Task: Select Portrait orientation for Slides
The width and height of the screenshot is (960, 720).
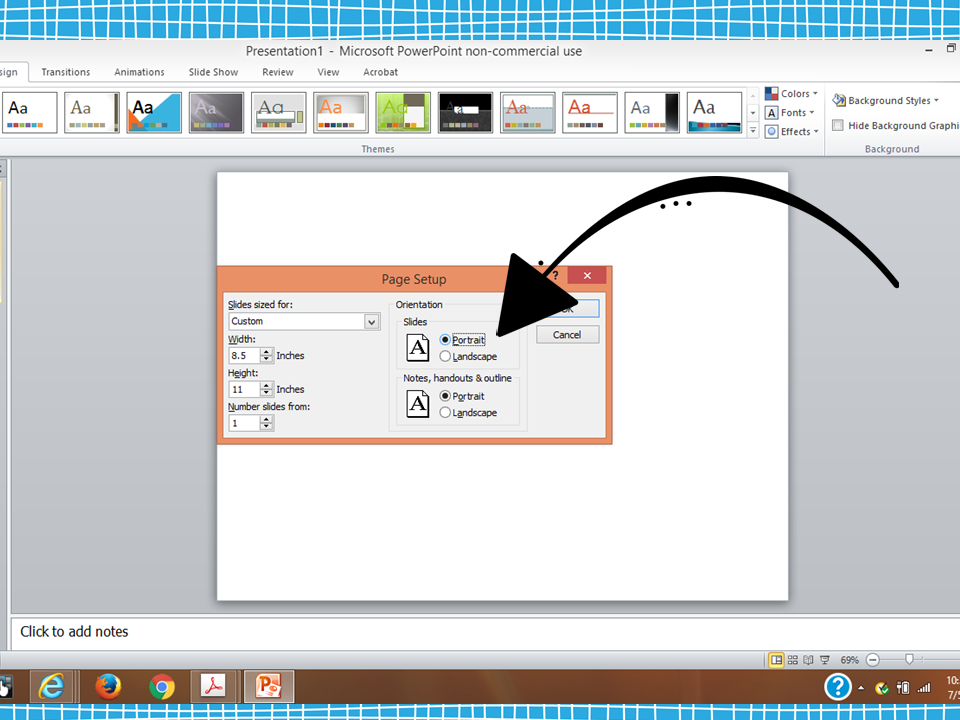Action: tap(445, 340)
